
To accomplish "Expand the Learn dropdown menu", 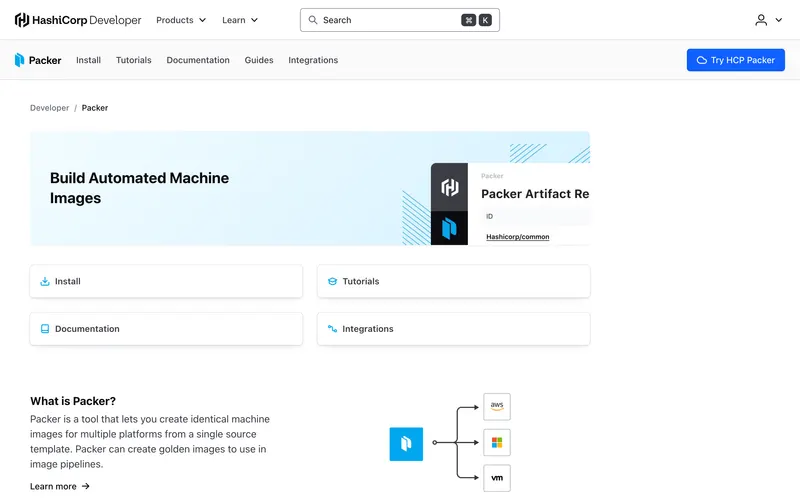I will 240,20.
